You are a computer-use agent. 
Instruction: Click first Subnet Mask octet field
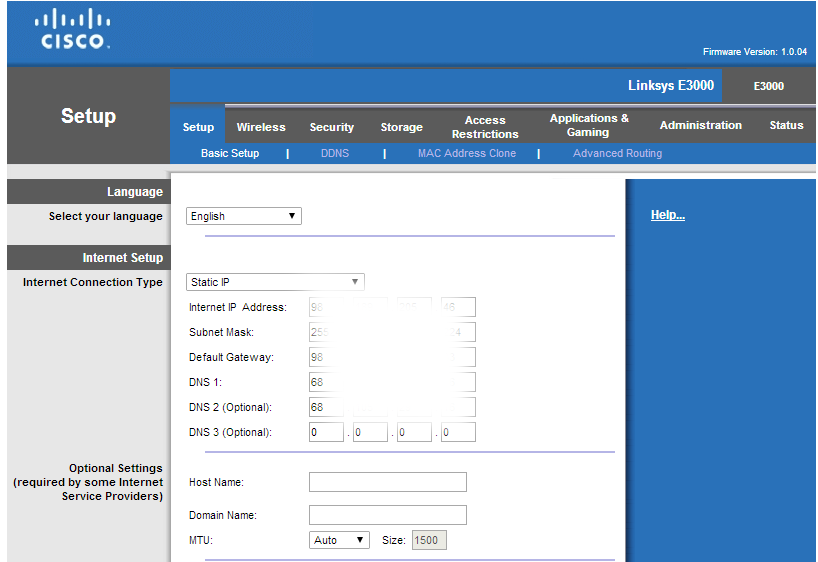[x=326, y=332]
